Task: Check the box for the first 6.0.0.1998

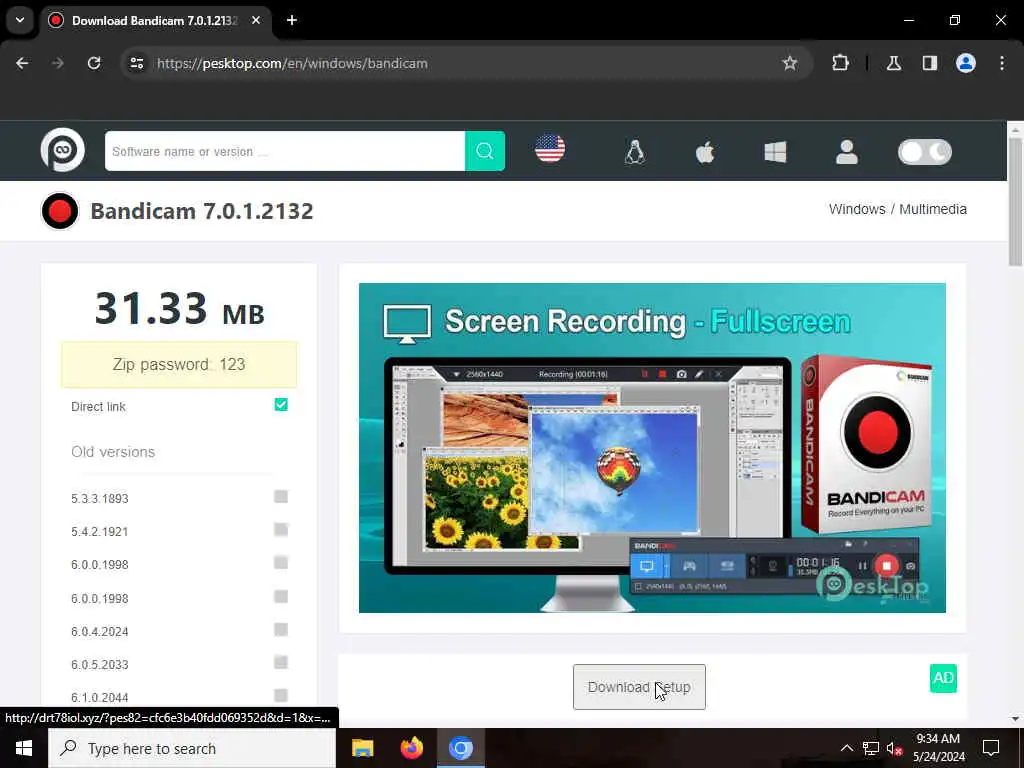Action: (x=281, y=563)
